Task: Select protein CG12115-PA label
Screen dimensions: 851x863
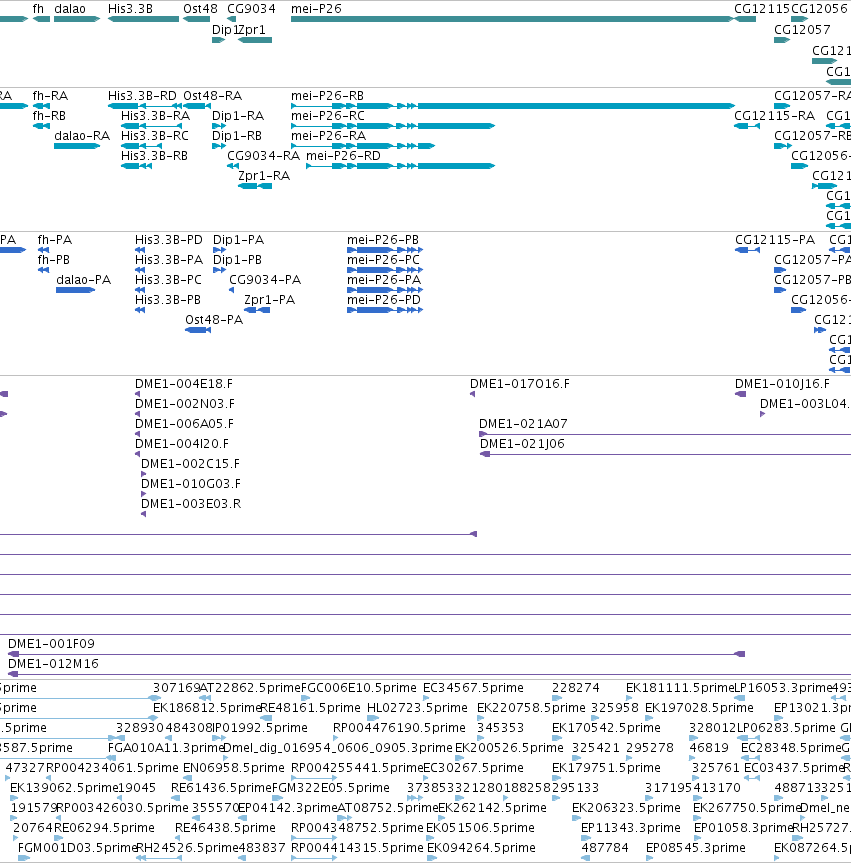Action: [774, 240]
